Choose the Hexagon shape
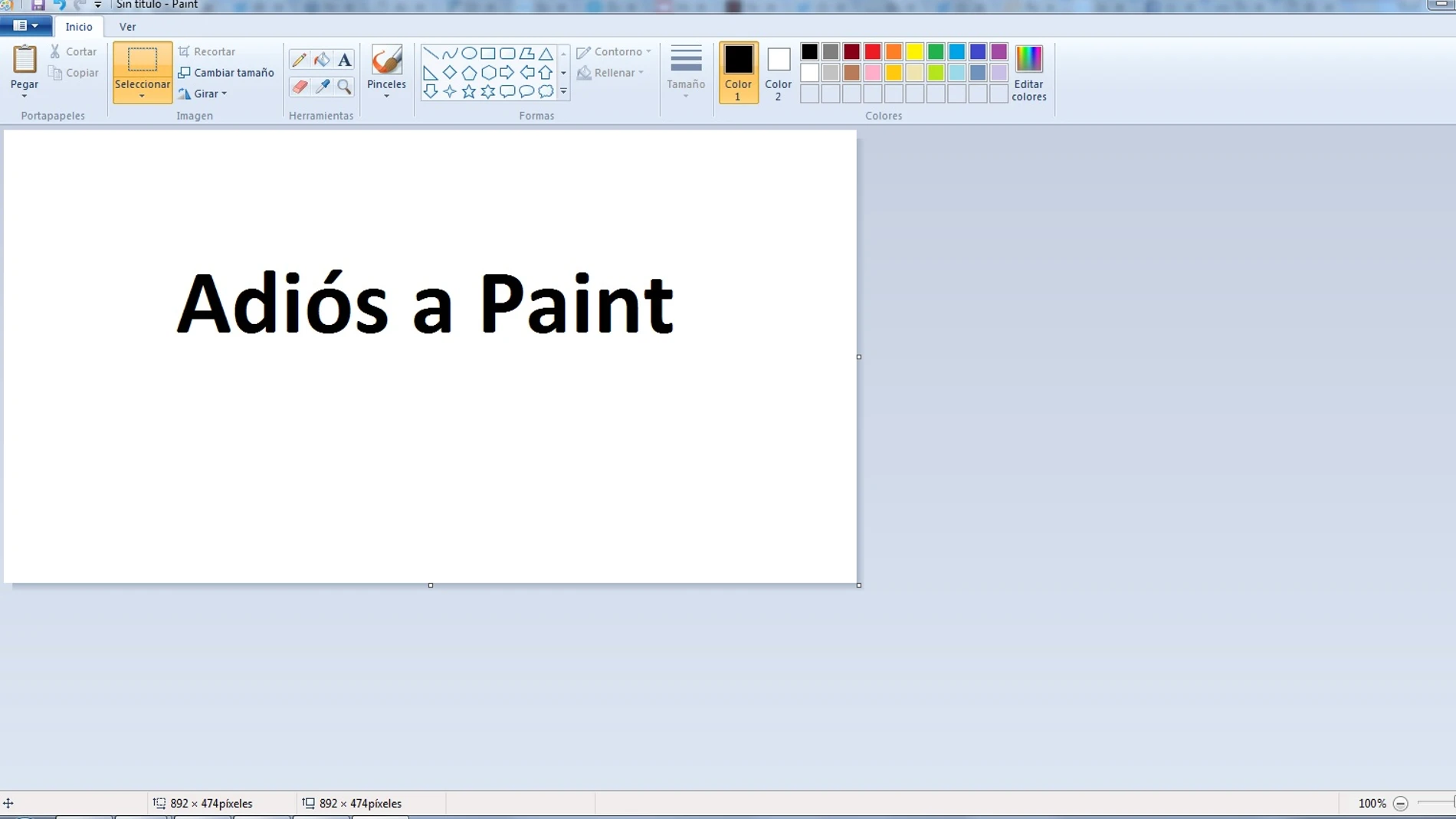 pos(488,73)
